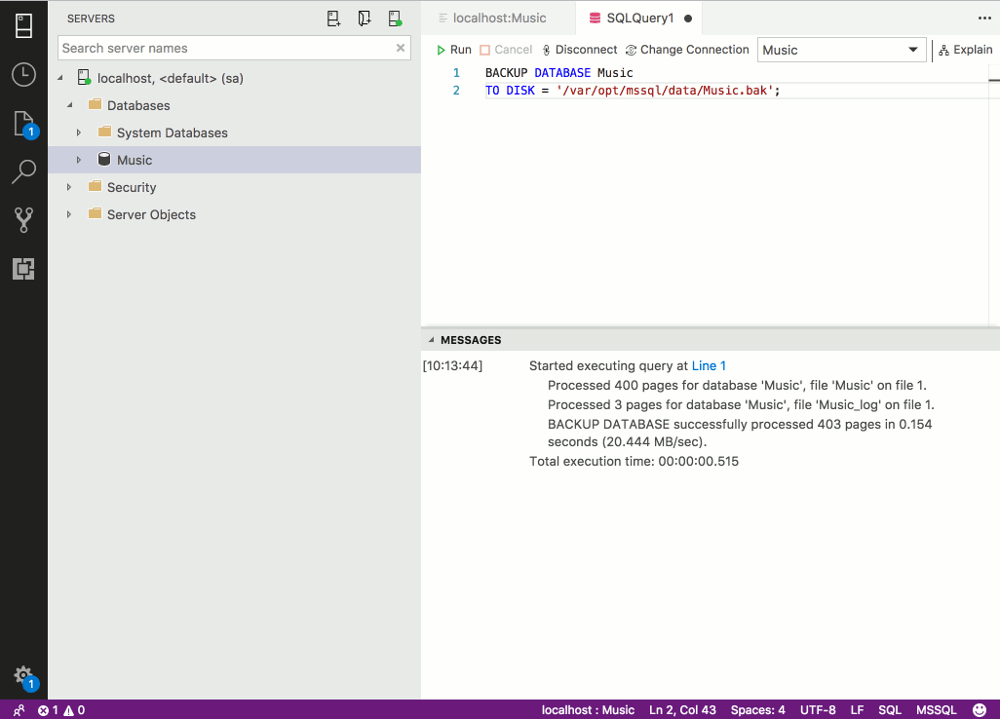This screenshot has height=719, width=1000.
Task: Expand the Server Objects folder
Action: point(70,215)
